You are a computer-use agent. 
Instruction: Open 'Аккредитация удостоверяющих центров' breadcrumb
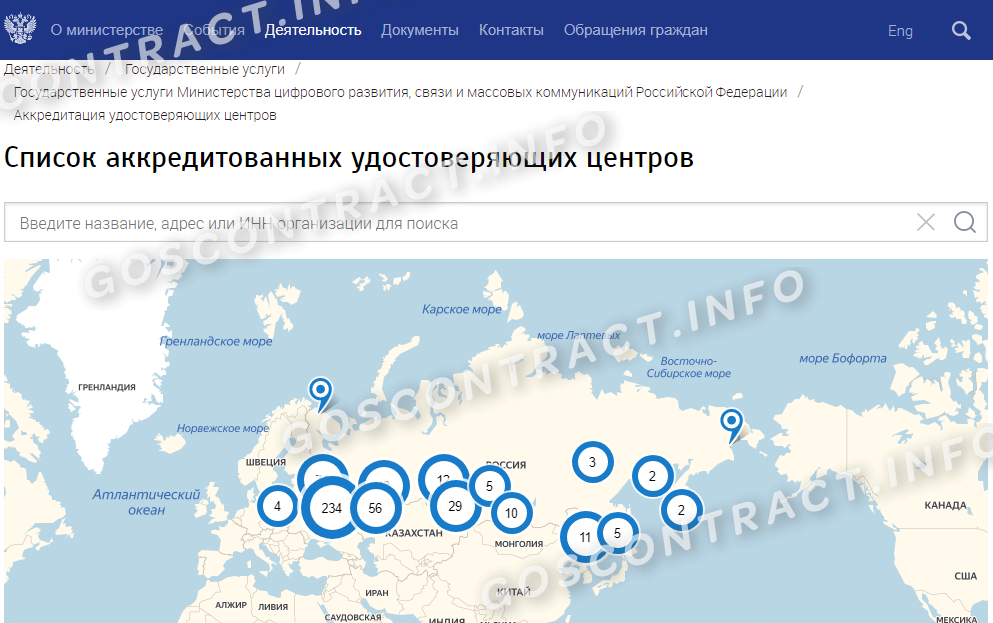tap(145, 115)
